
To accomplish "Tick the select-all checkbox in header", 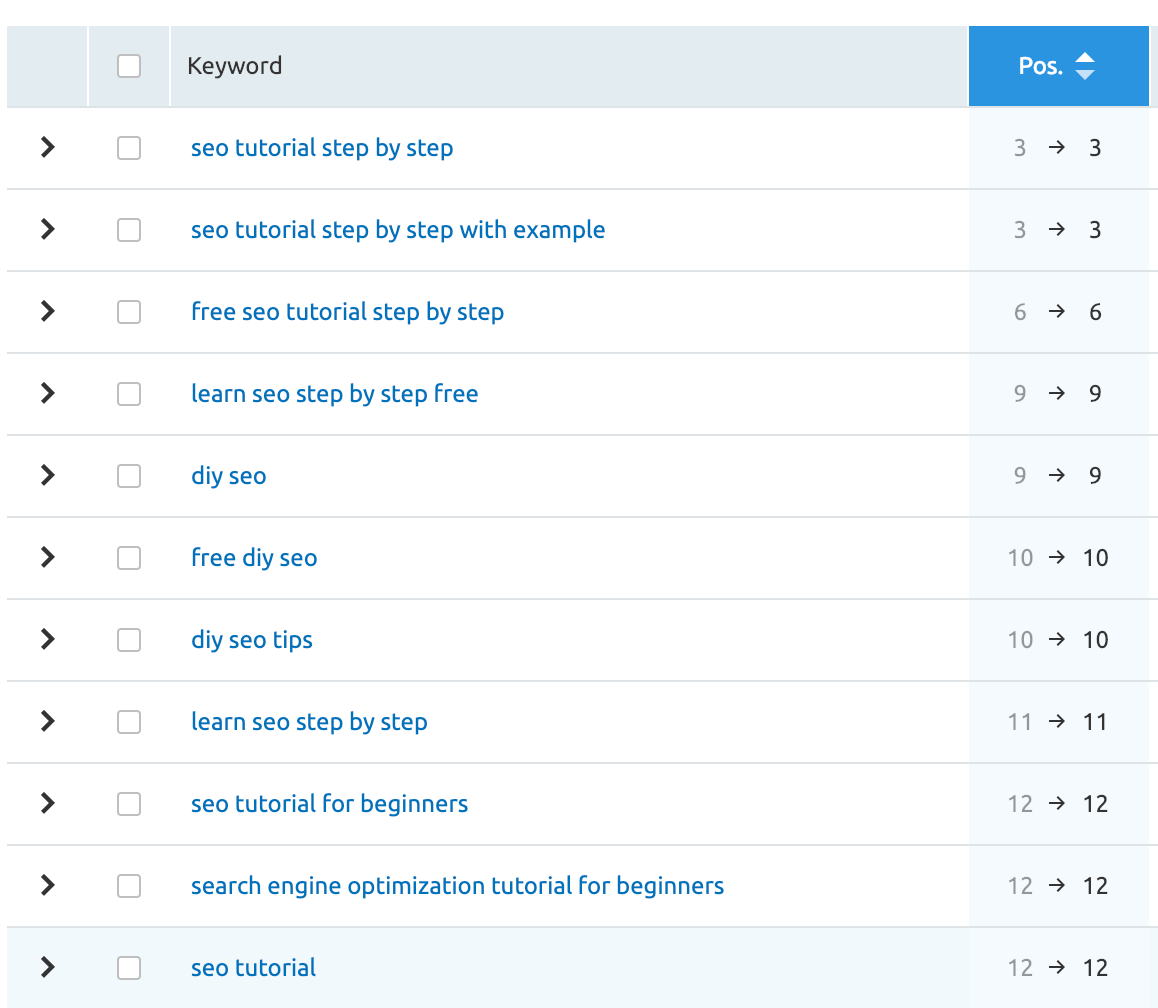I will pyautogui.click(x=129, y=66).
